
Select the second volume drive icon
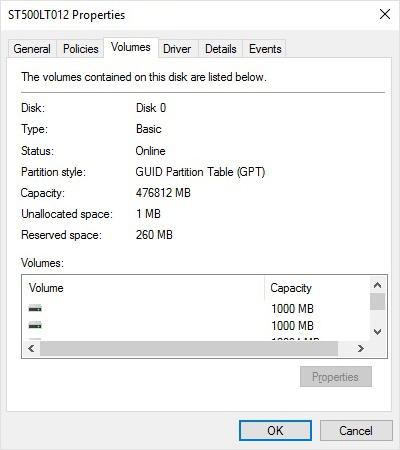pyautogui.click(x=35, y=325)
